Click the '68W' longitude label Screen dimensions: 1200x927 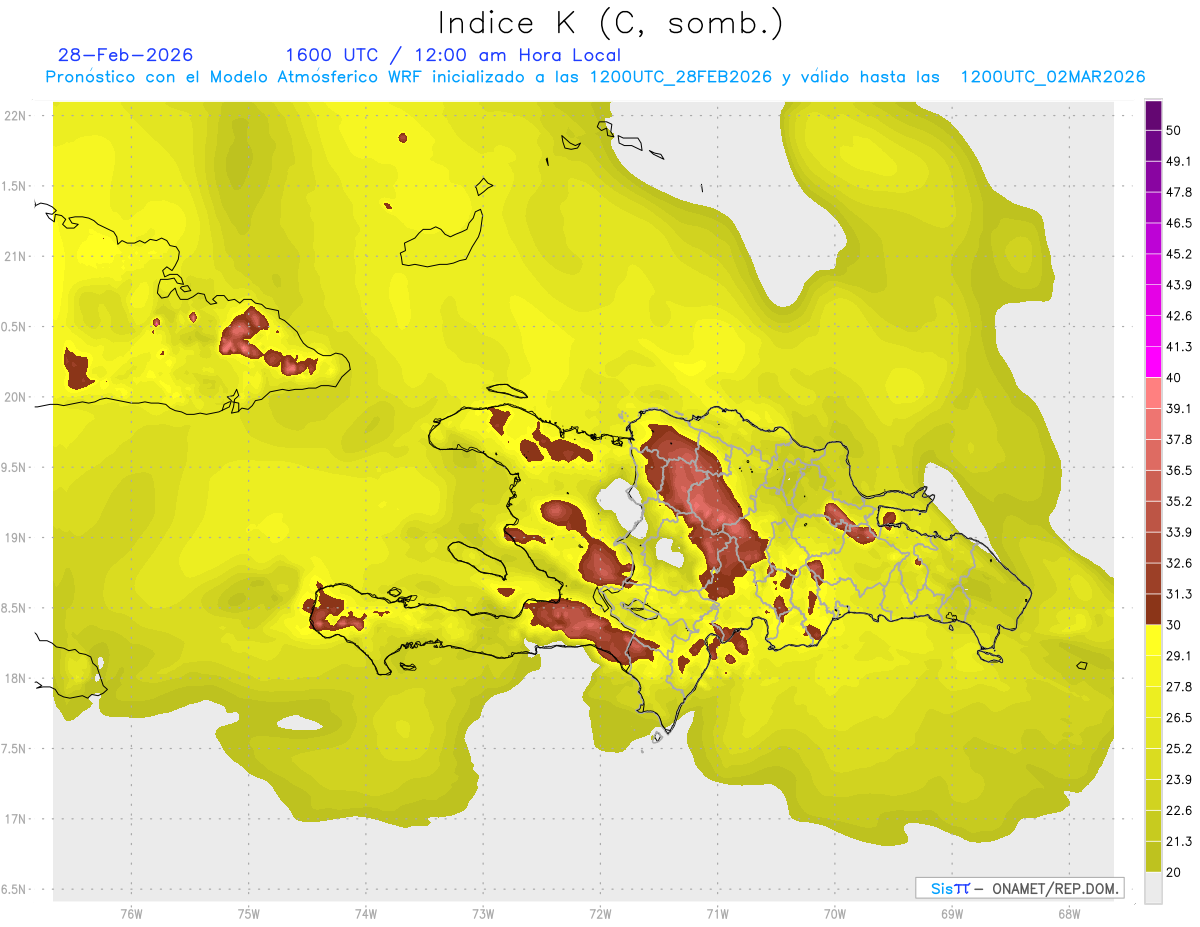[1068, 912]
